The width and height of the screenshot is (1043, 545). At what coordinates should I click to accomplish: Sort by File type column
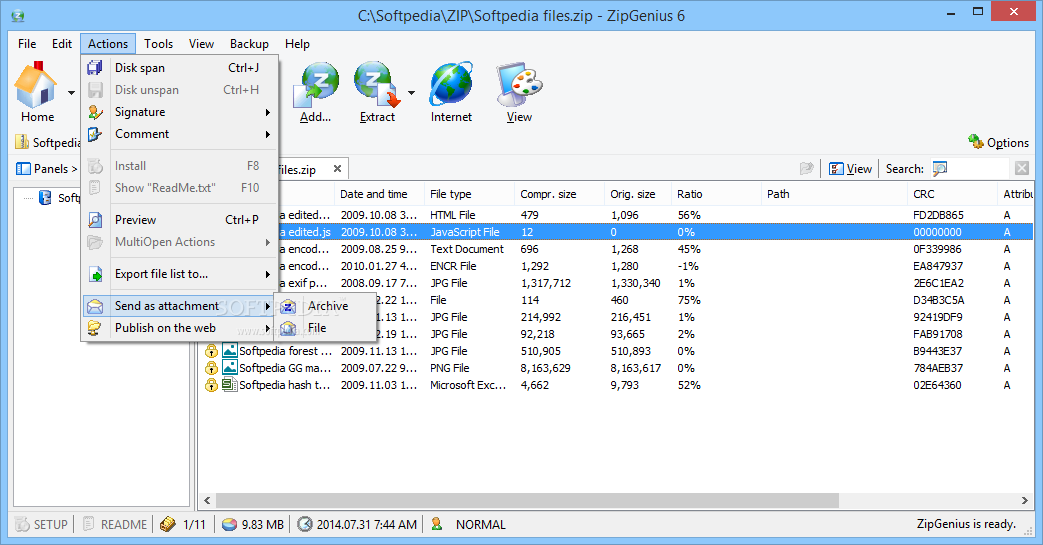coord(468,194)
